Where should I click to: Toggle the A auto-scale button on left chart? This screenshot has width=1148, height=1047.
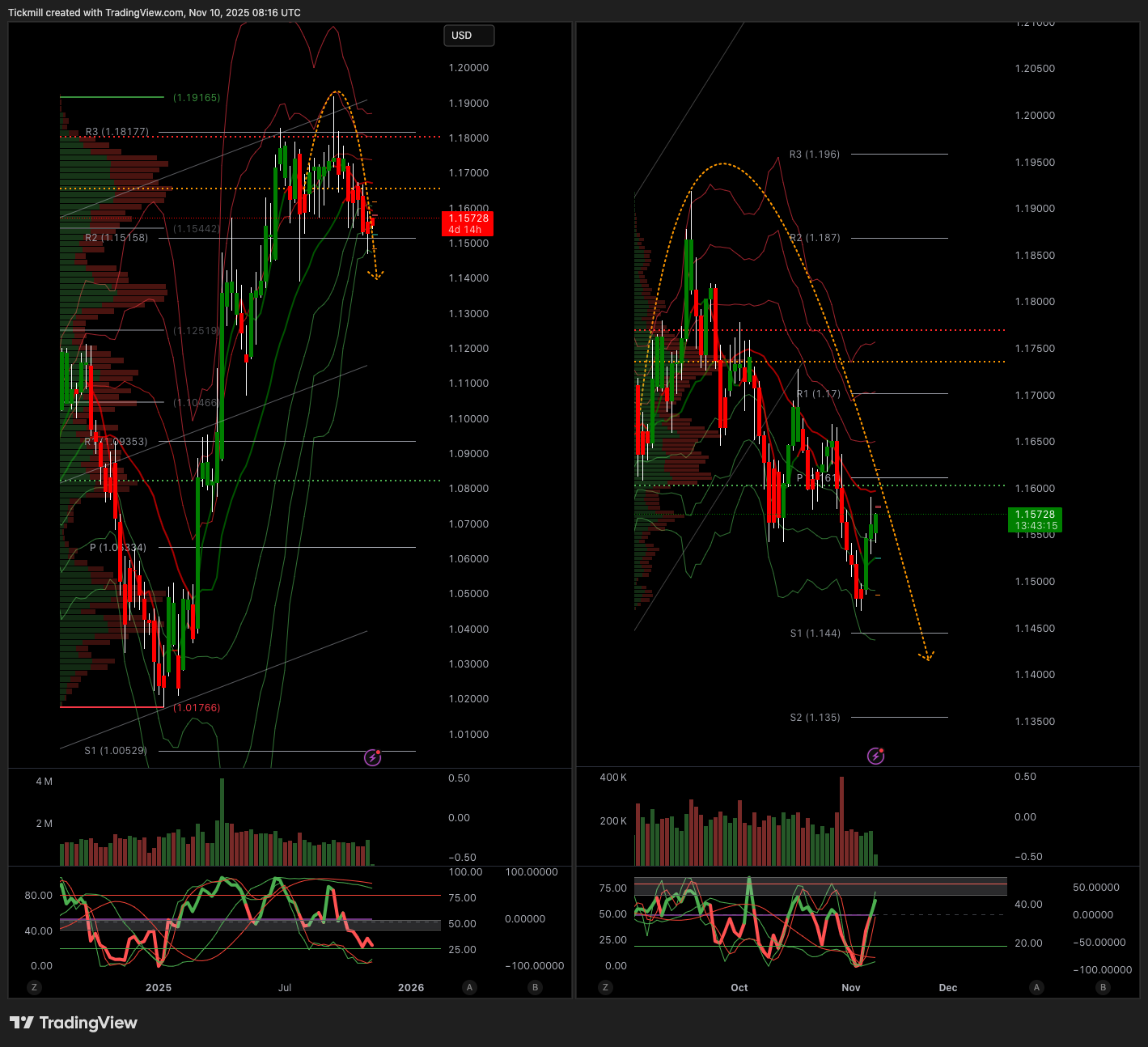(469, 987)
